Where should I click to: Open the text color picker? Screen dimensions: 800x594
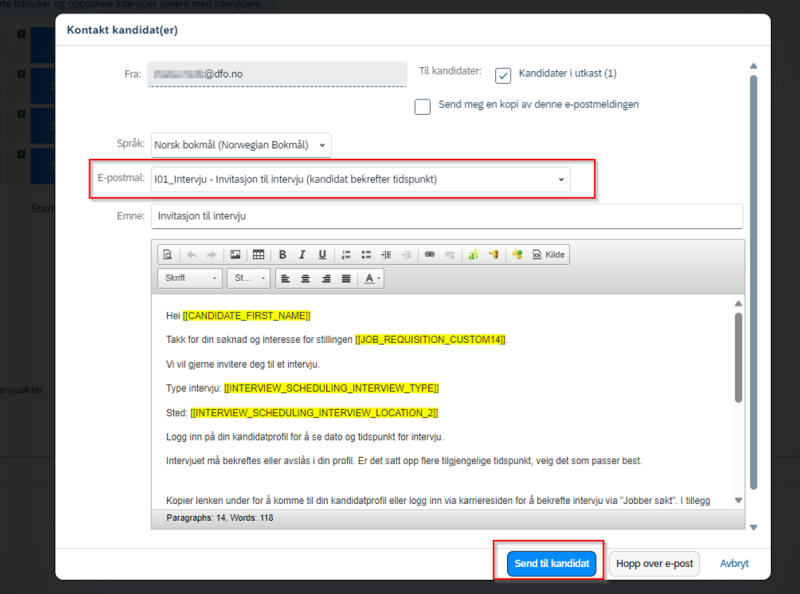pos(372,279)
